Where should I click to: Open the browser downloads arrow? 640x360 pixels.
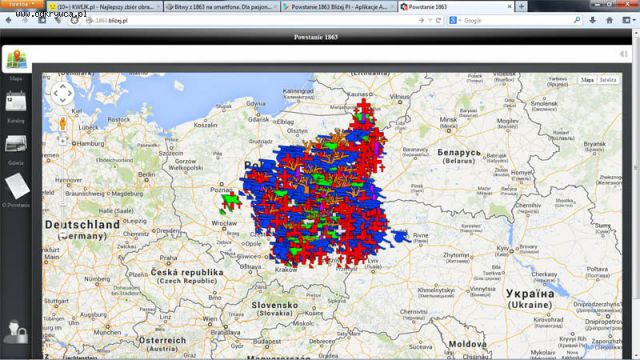[x=593, y=20]
